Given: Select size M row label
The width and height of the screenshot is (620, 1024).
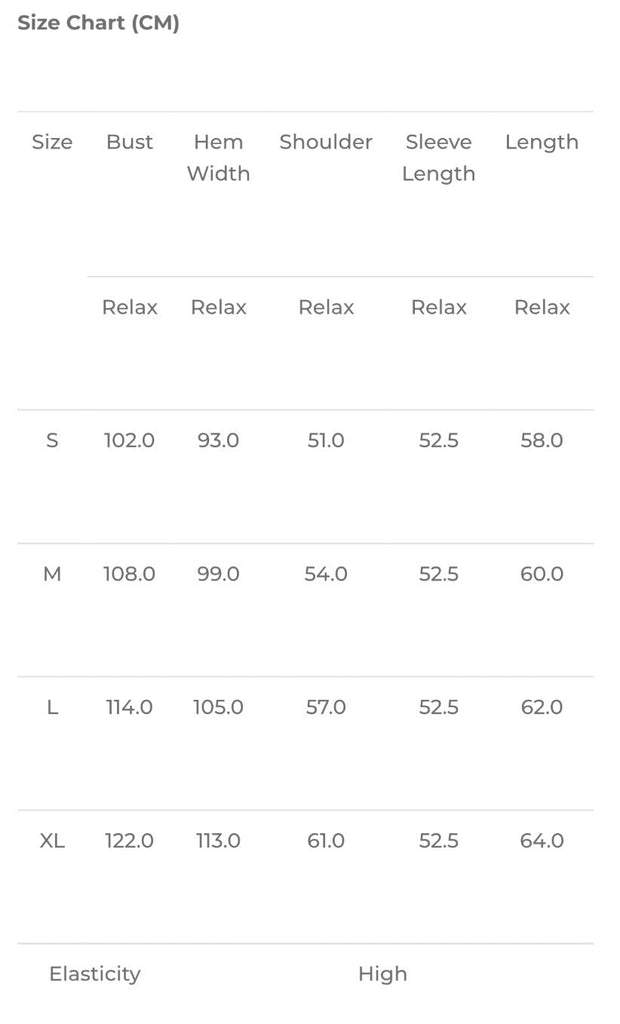Looking at the screenshot, I should (x=52, y=574).
